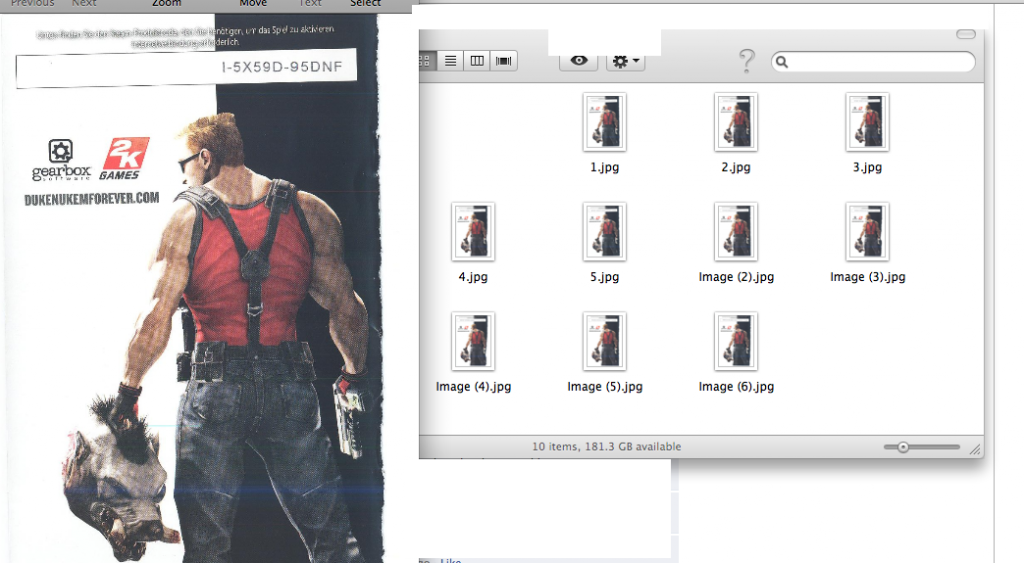
Task: Select the 2.jpg file thumbnail
Action: coord(736,122)
